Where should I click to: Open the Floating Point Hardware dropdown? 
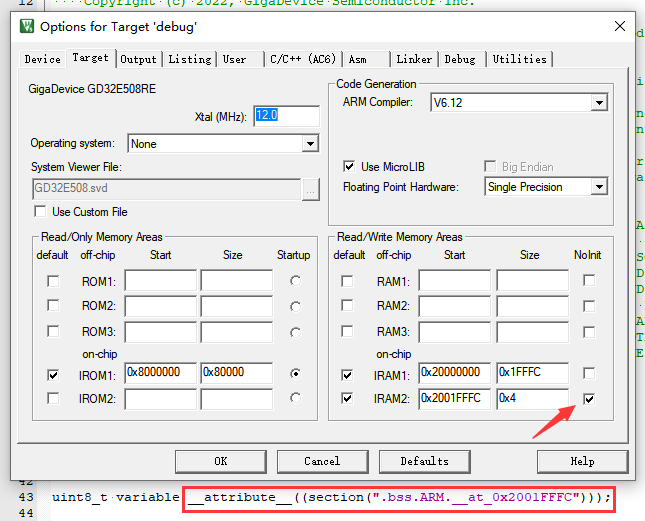coord(598,187)
